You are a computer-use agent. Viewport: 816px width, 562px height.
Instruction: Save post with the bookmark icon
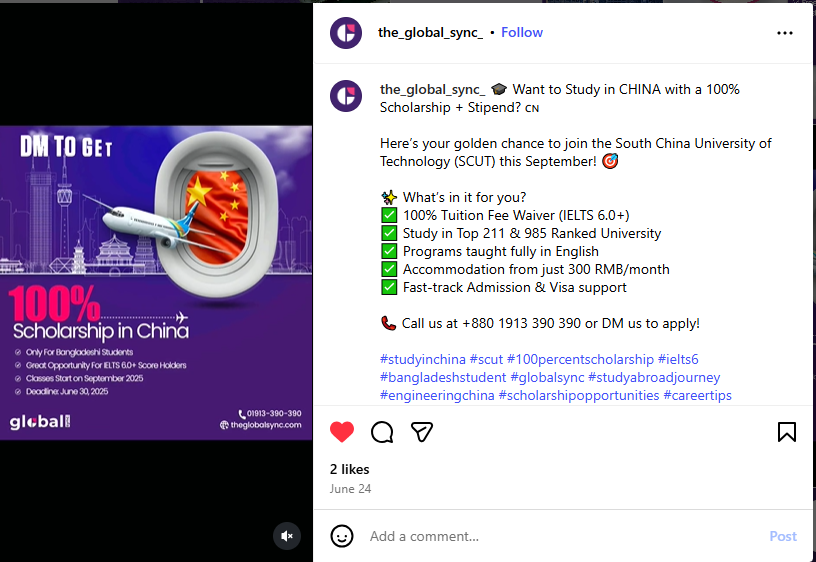(x=787, y=432)
